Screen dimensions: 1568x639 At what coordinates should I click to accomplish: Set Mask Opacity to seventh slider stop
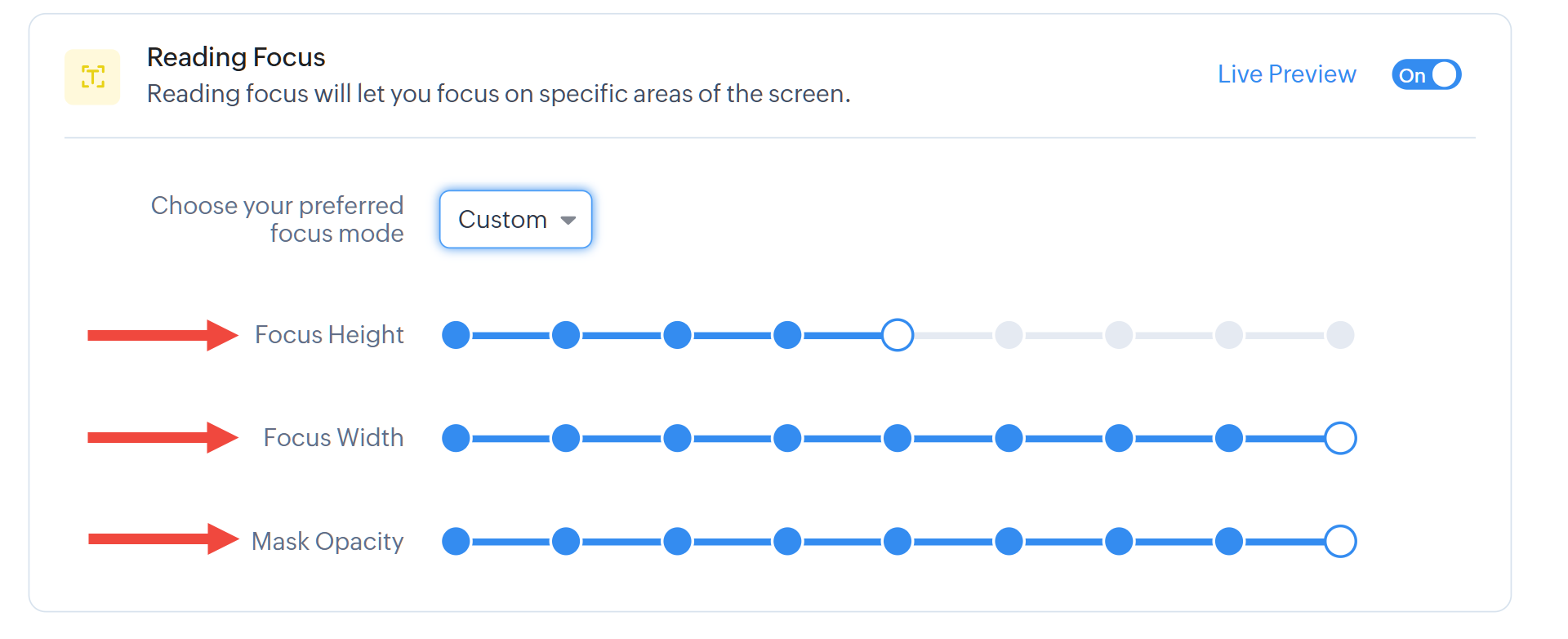coord(1119,541)
